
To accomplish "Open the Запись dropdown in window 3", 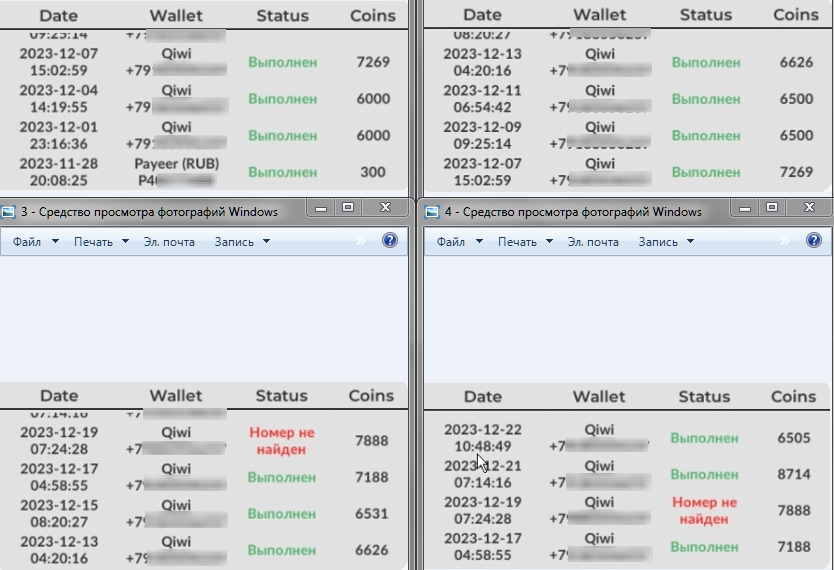I will point(242,242).
